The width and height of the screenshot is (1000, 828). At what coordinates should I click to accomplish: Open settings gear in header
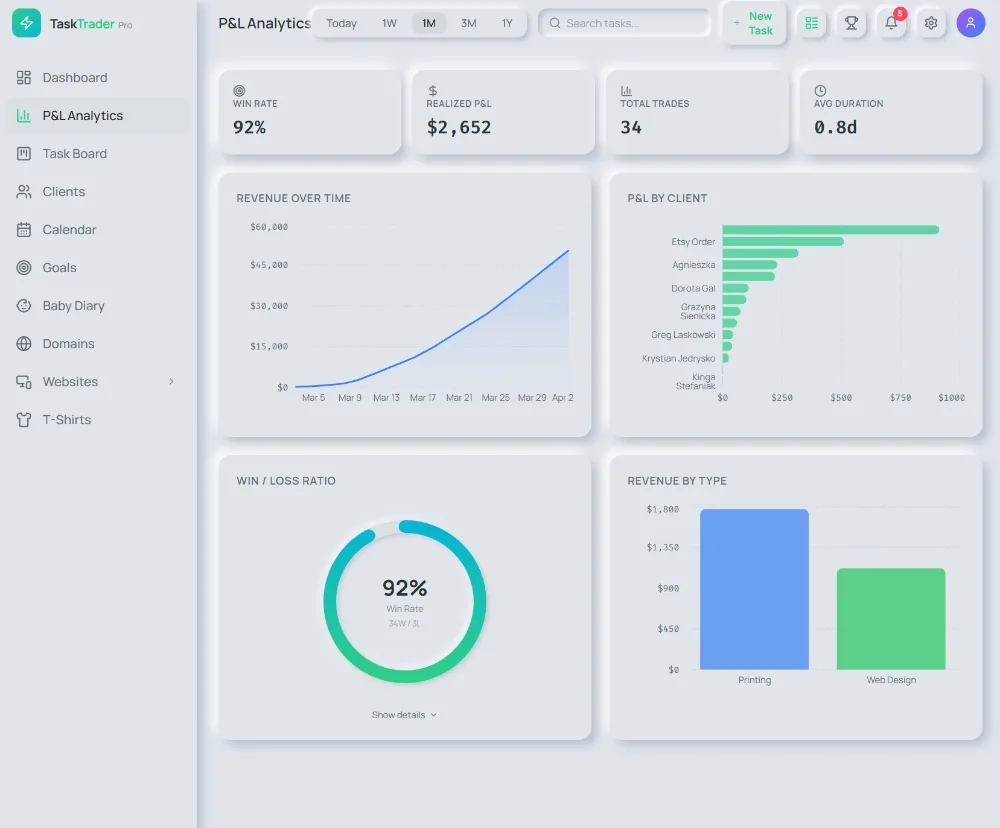tap(931, 23)
